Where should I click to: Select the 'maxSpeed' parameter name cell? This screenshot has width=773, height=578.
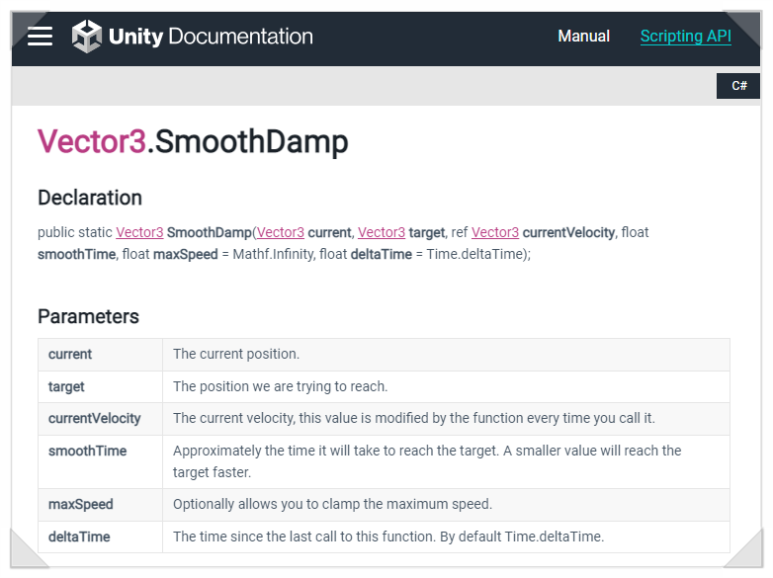(x=100, y=505)
